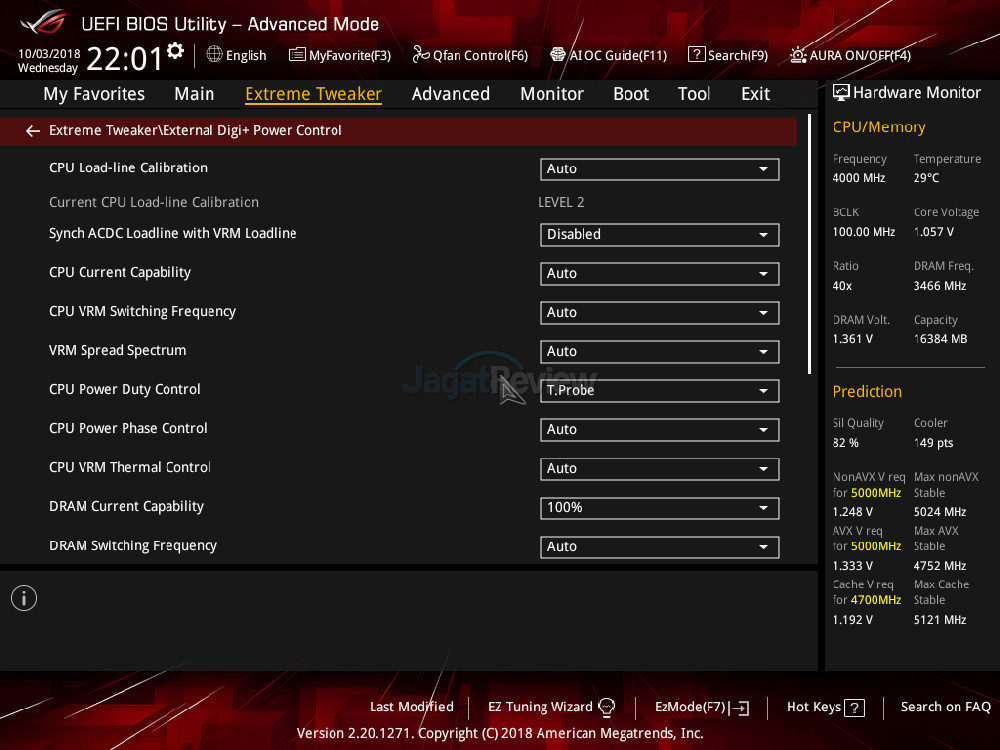The height and width of the screenshot is (750, 1000).
Task: Expand CPU Power Duty Control dropdown
Action: click(x=659, y=391)
